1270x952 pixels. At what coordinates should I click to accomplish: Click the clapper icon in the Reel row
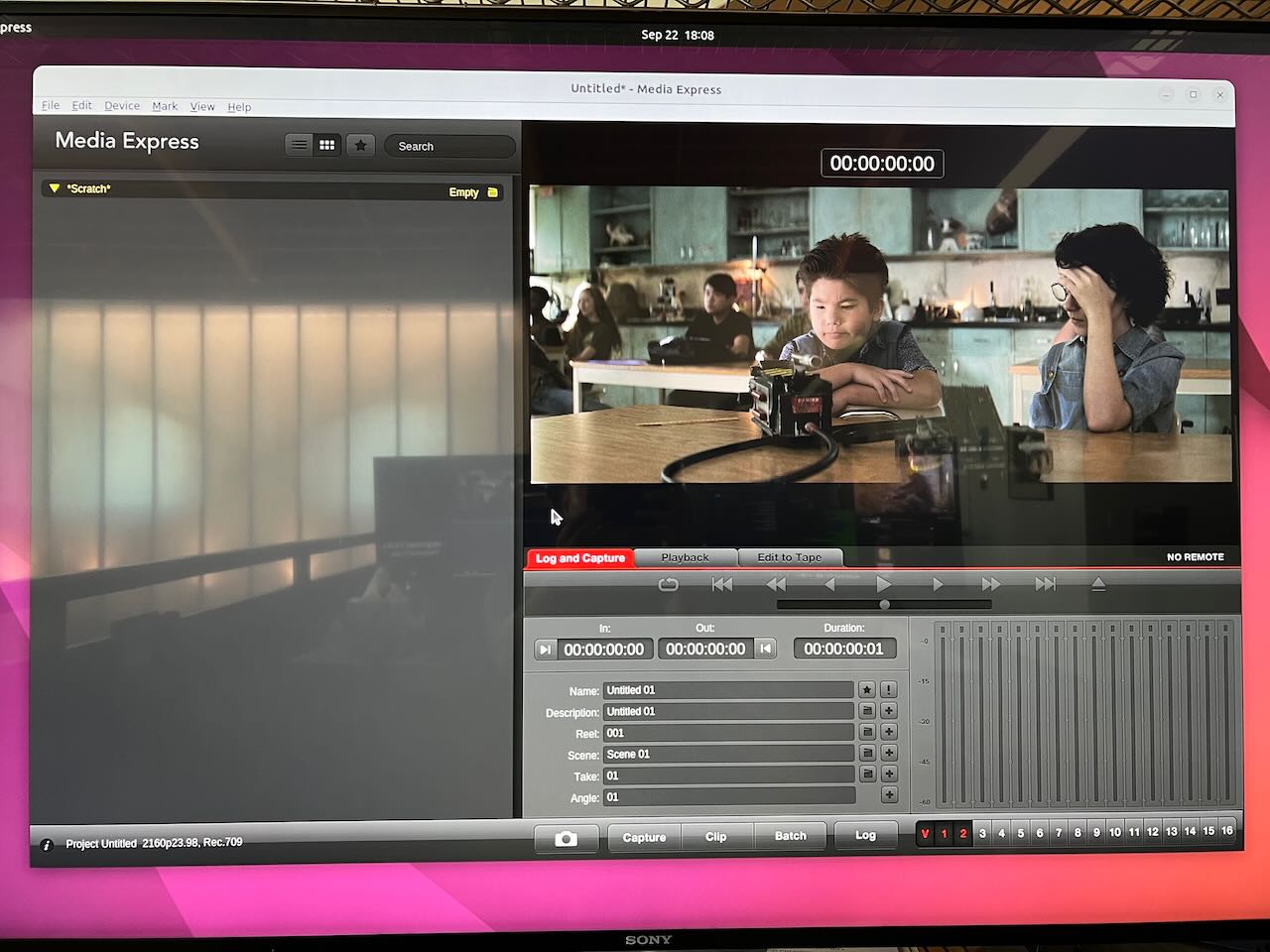pyautogui.click(x=867, y=732)
